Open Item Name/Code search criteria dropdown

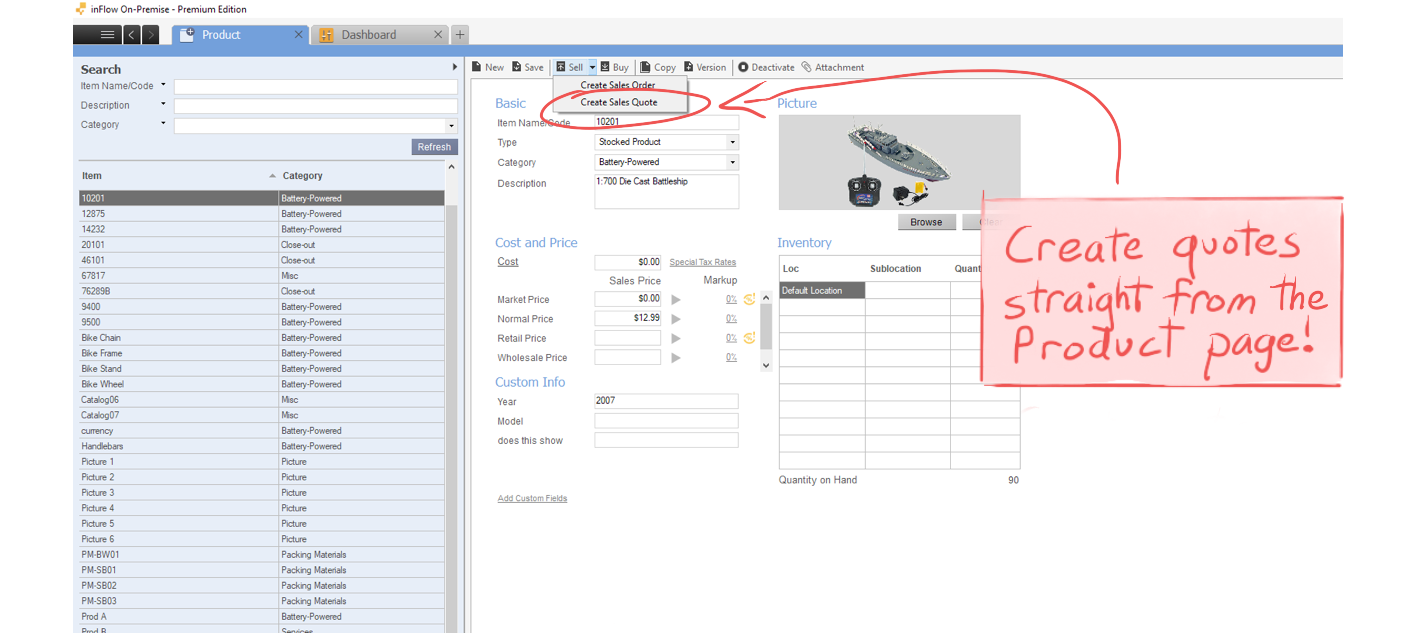(x=163, y=85)
